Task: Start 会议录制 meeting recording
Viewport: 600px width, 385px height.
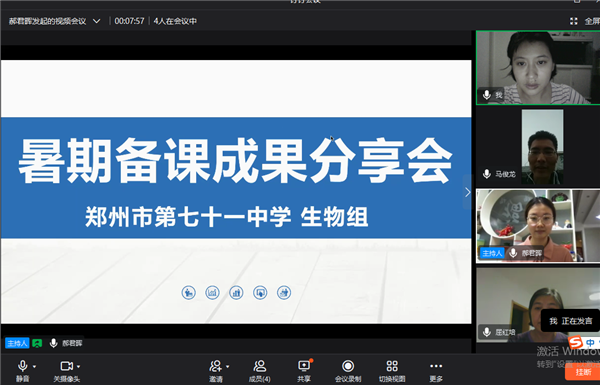Action: click(348, 370)
